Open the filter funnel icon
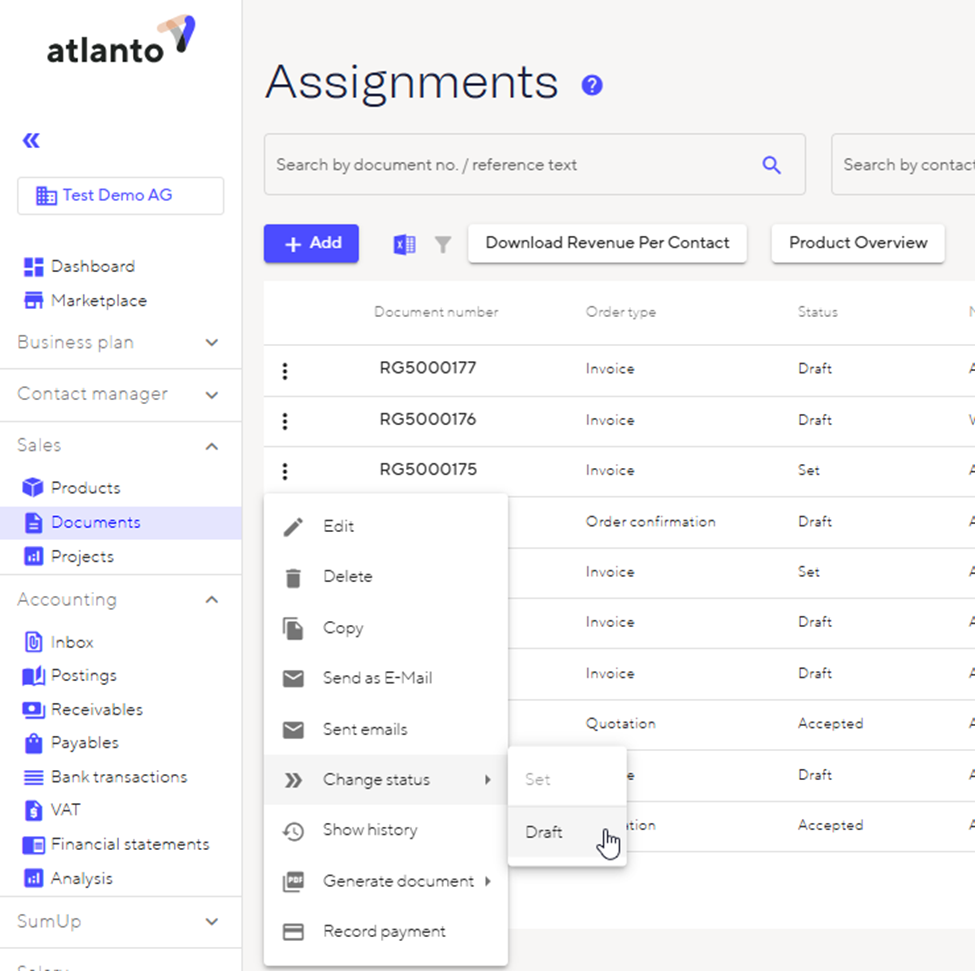975x971 pixels. click(442, 244)
